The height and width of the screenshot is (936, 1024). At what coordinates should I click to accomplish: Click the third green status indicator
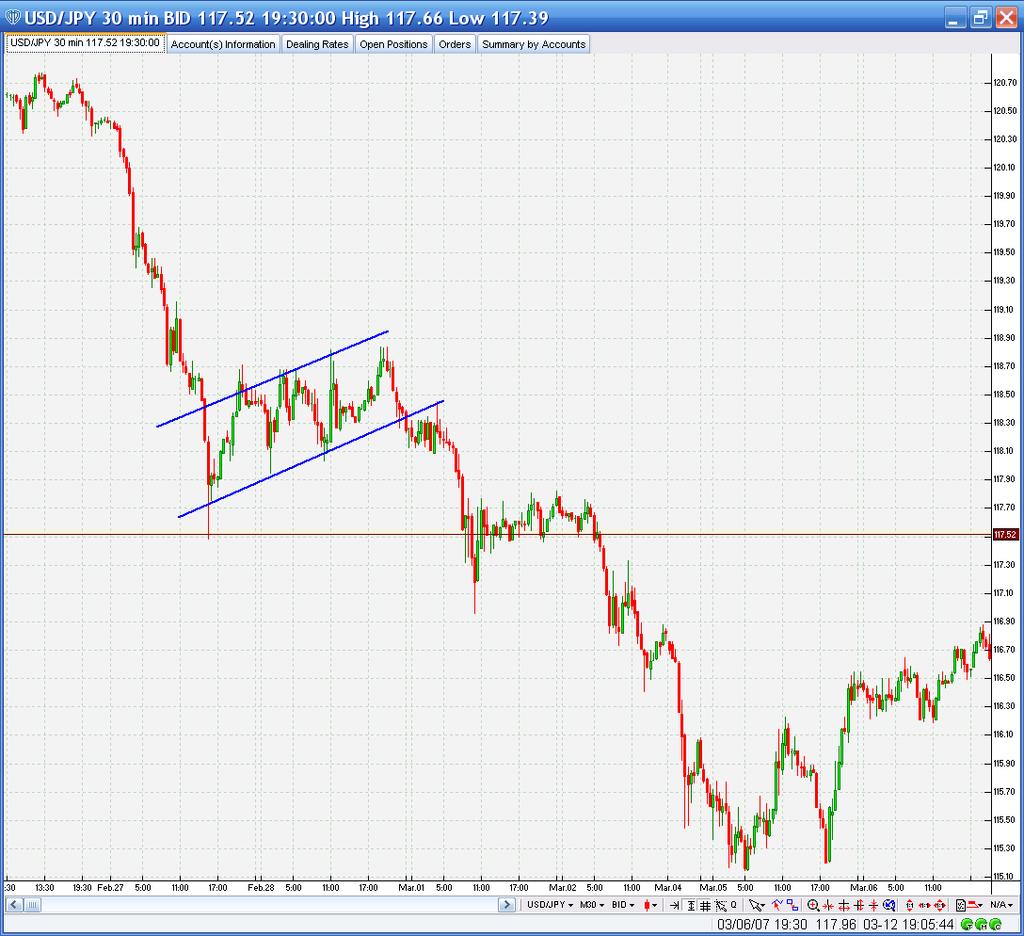(x=995, y=924)
